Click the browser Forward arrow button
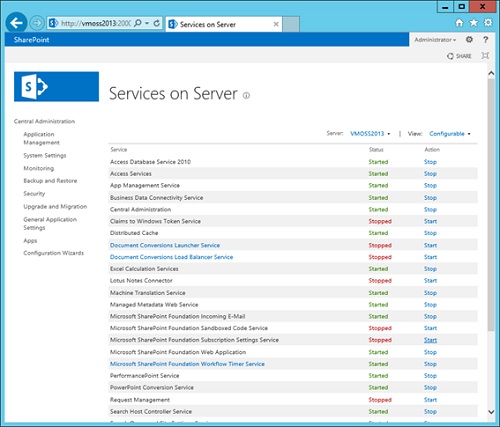This screenshot has height=427, width=500. [37, 23]
